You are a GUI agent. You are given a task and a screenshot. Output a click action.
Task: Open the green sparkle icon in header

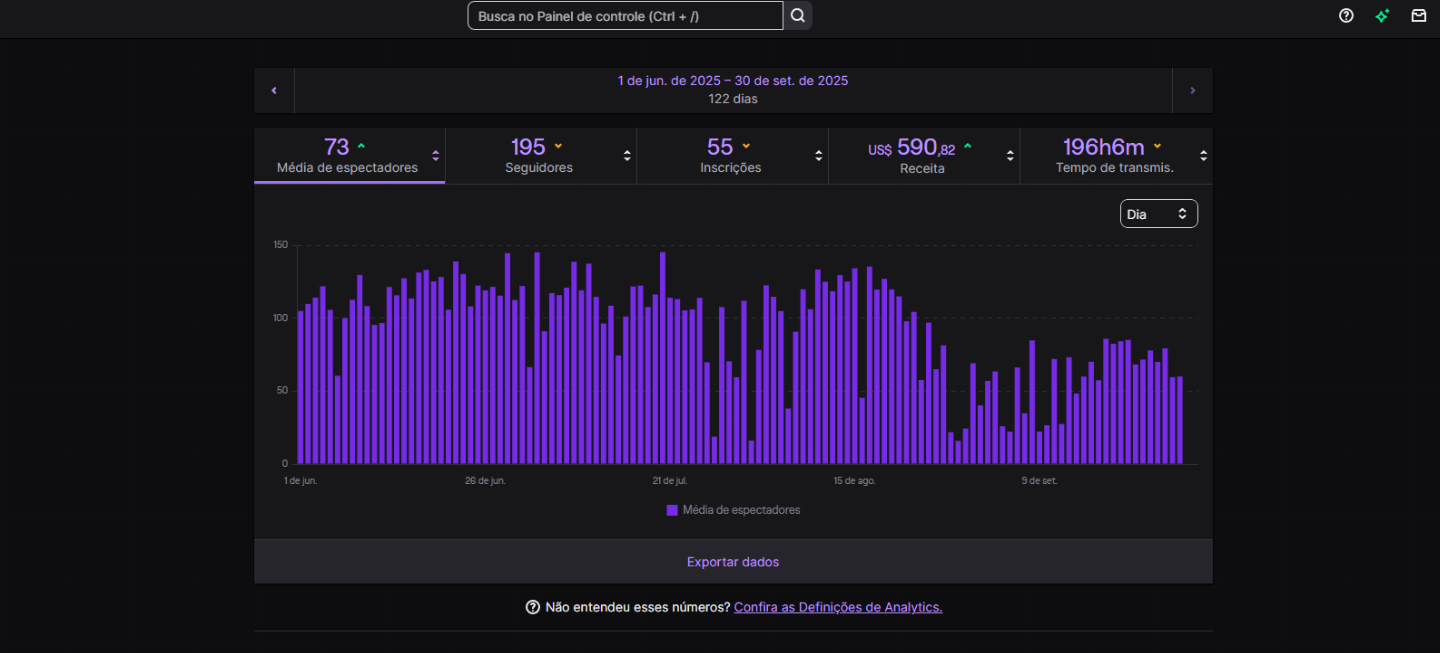[x=1382, y=15]
